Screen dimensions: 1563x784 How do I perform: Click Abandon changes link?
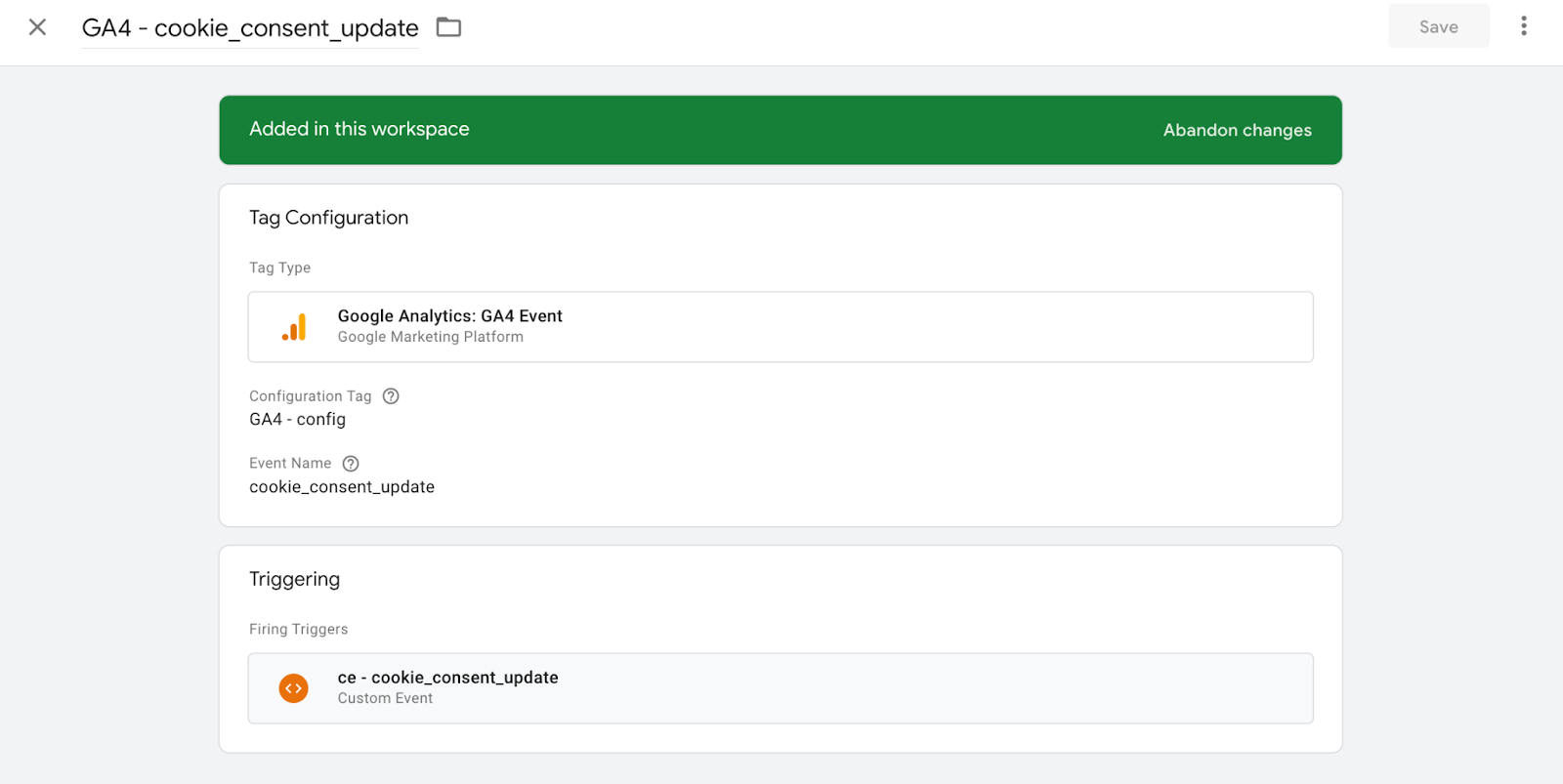tap(1237, 130)
